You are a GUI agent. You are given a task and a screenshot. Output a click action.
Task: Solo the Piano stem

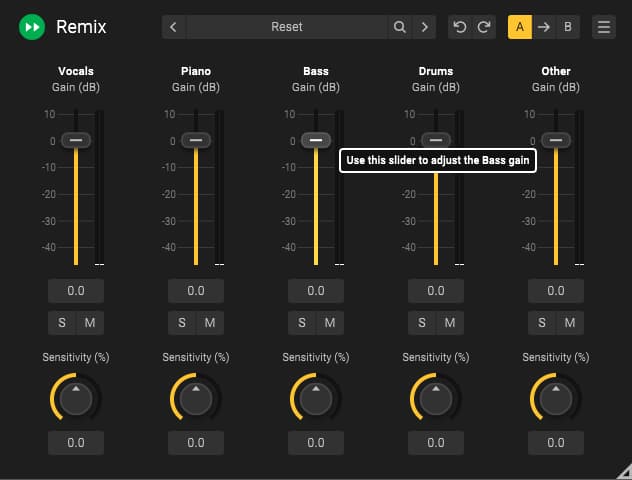point(182,322)
